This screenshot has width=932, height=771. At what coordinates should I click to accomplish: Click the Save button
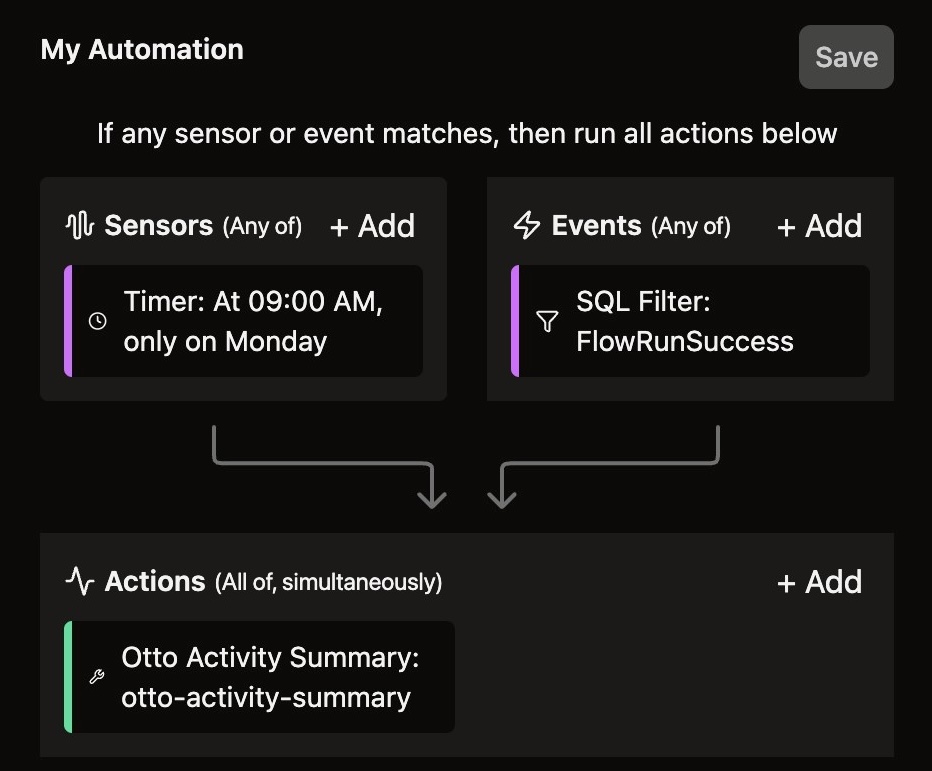846,57
